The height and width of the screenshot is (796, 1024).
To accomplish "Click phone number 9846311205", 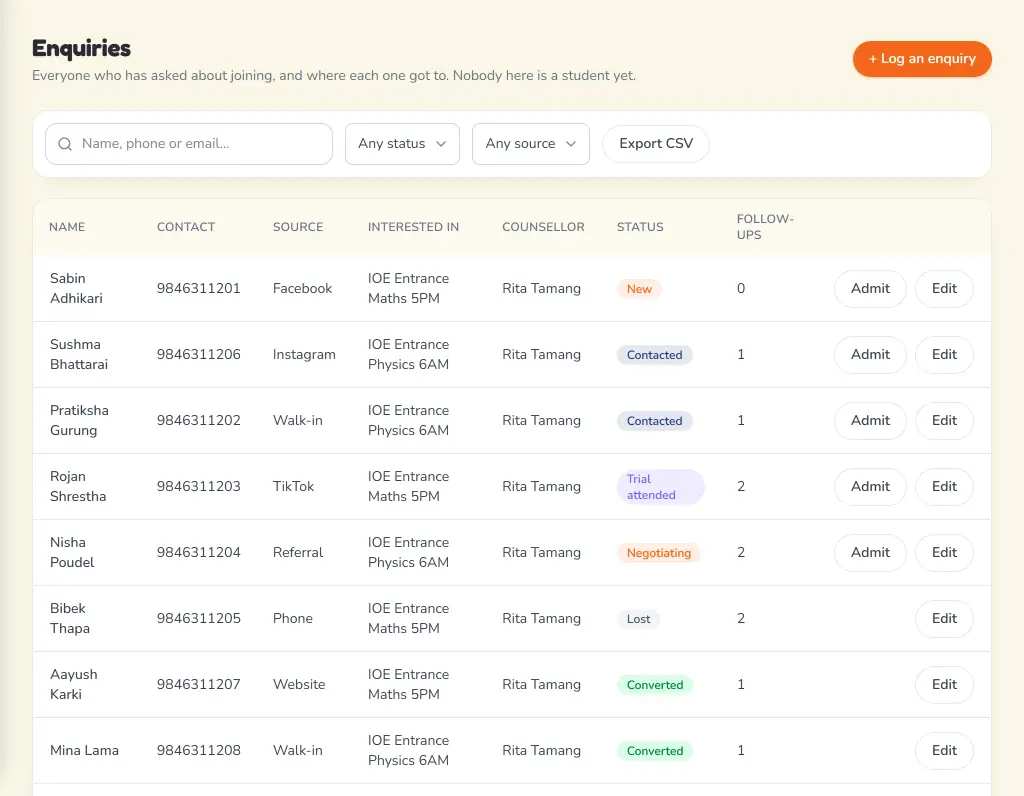I will click(x=199, y=618).
